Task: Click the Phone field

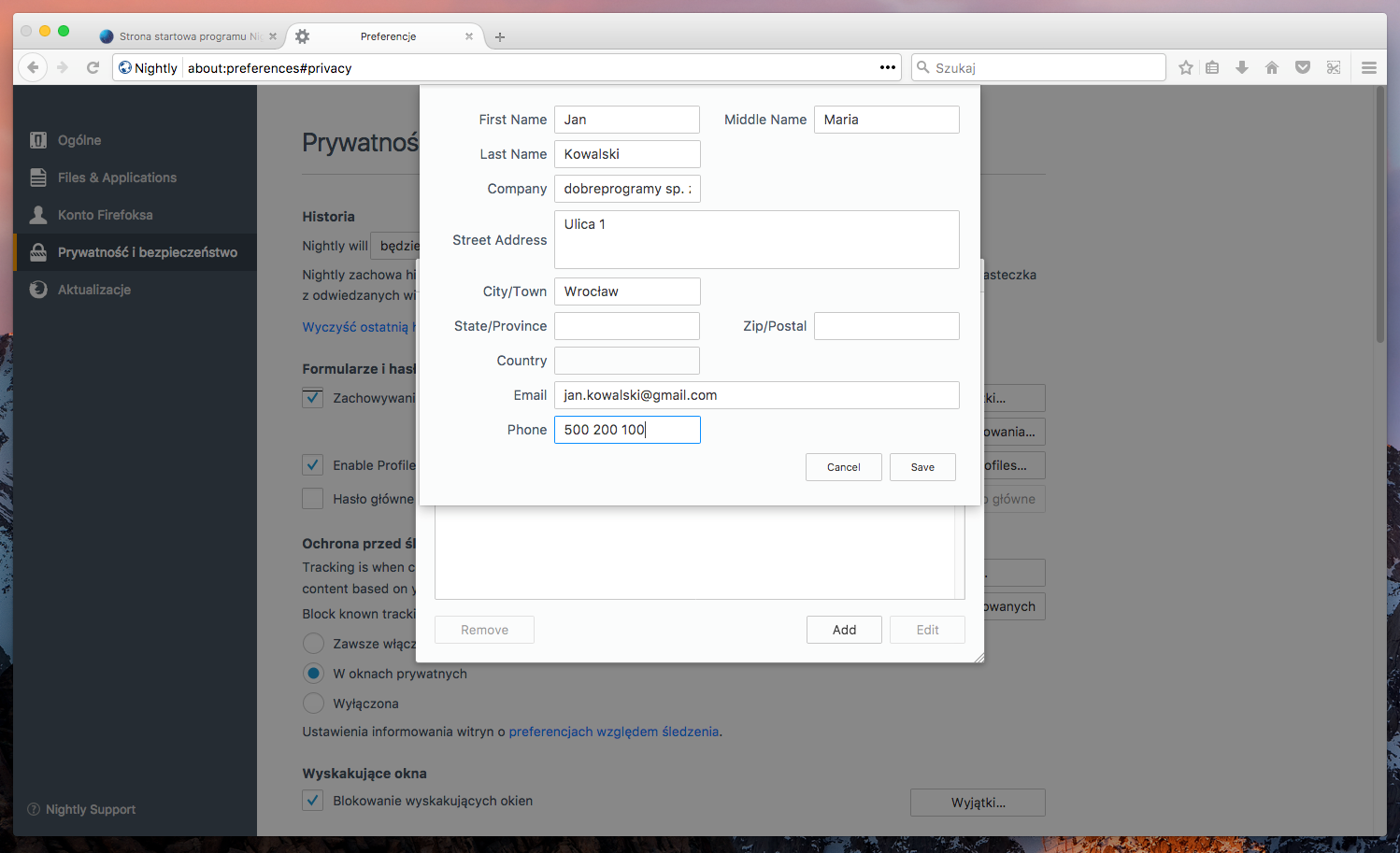Action: coord(627,430)
